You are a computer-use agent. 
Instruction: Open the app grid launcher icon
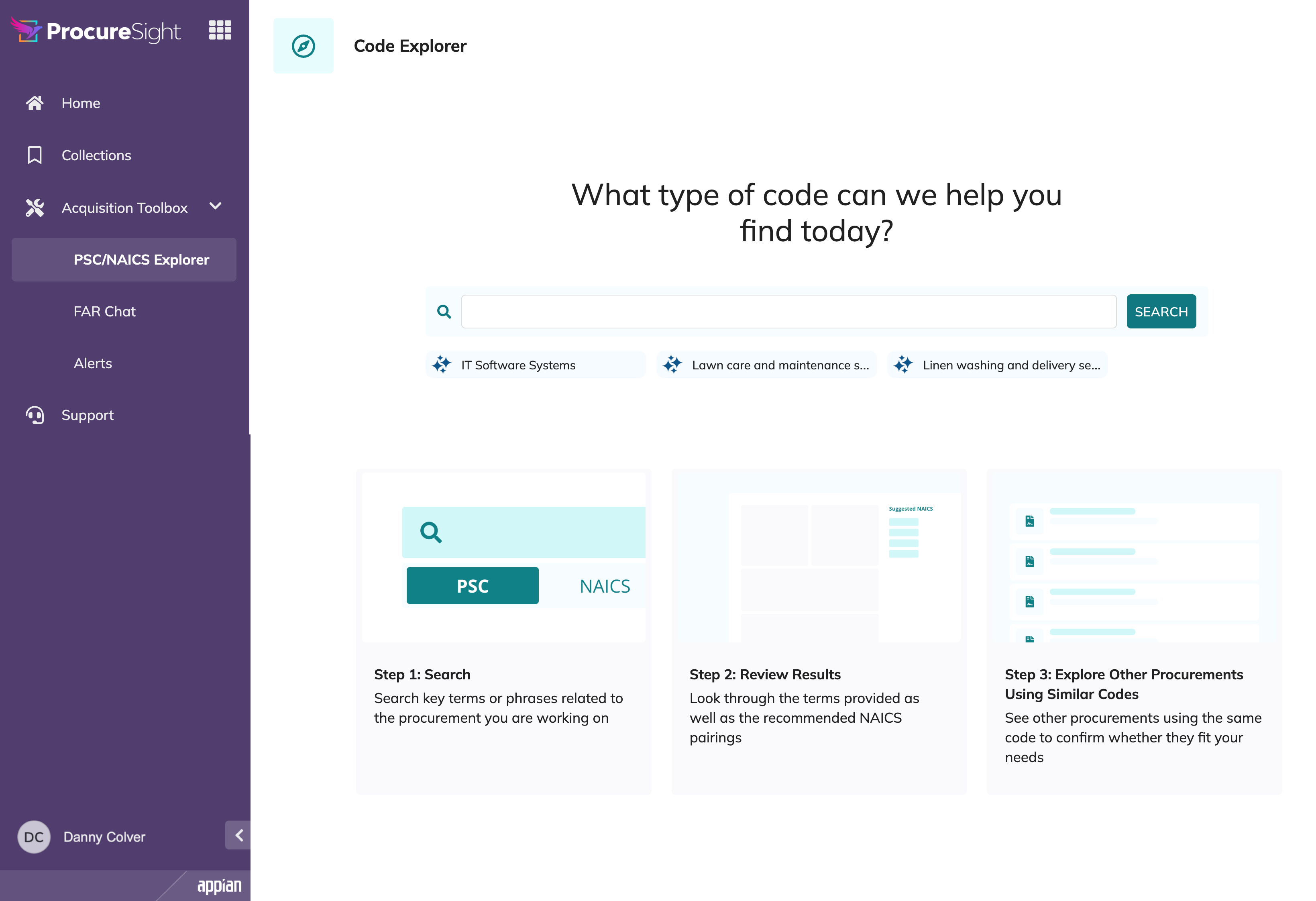coord(220,30)
